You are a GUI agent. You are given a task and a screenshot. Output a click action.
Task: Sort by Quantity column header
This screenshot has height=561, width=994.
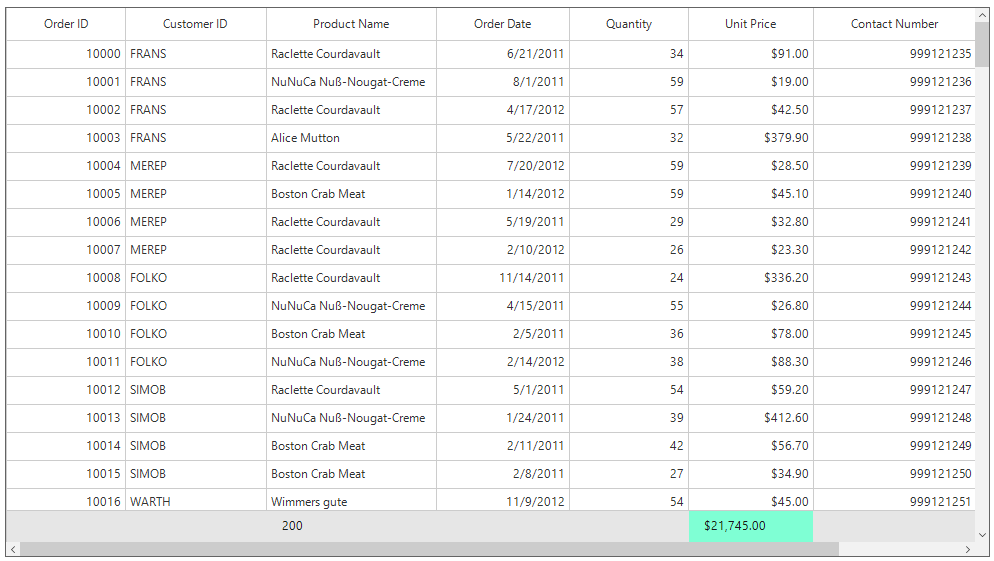pos(629,24)
